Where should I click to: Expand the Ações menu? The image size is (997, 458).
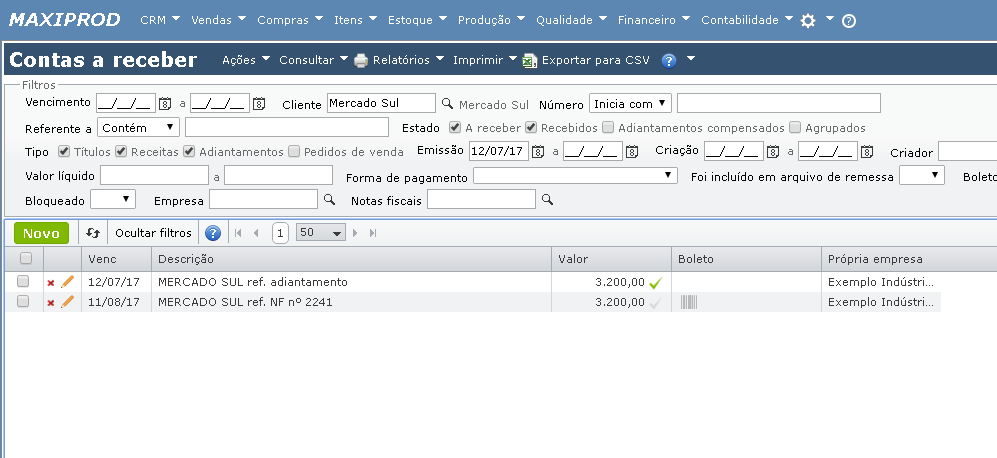tap(246, 60)
